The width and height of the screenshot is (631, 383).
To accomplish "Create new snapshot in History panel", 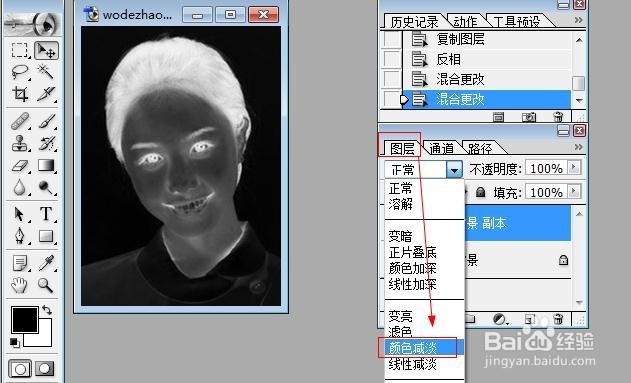I will point(528,117).
